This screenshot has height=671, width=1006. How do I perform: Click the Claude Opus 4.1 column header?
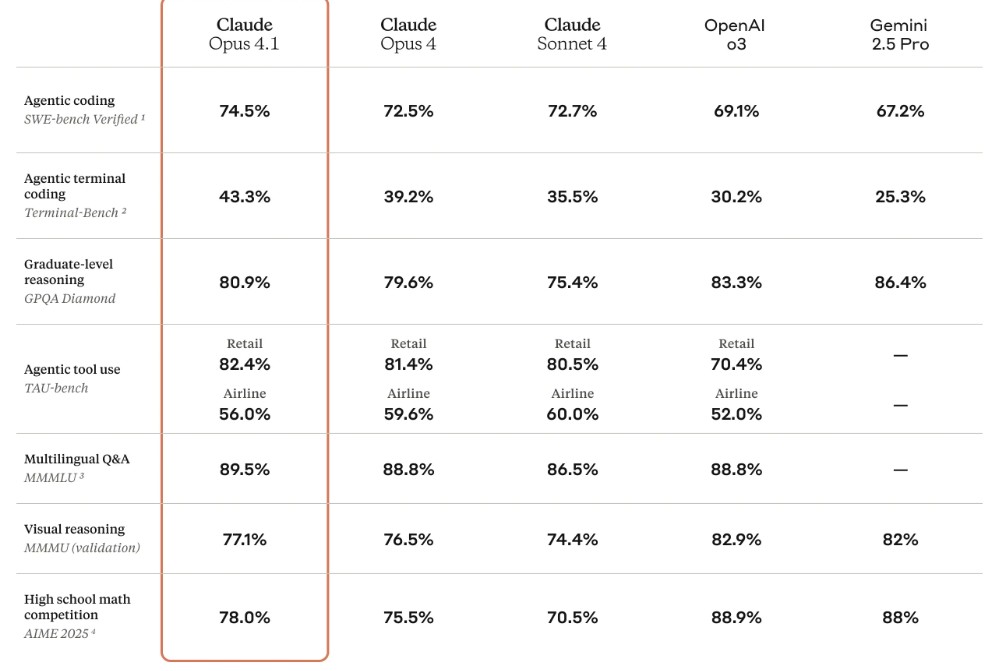(244, 34)
